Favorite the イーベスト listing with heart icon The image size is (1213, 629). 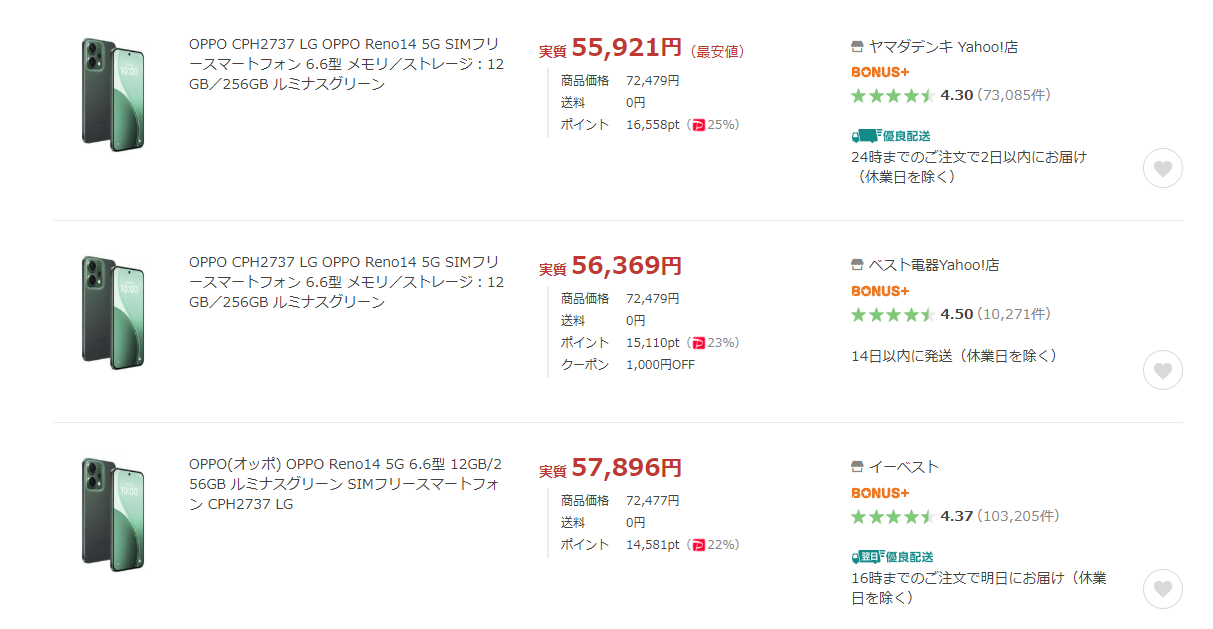pos(1162,589)
